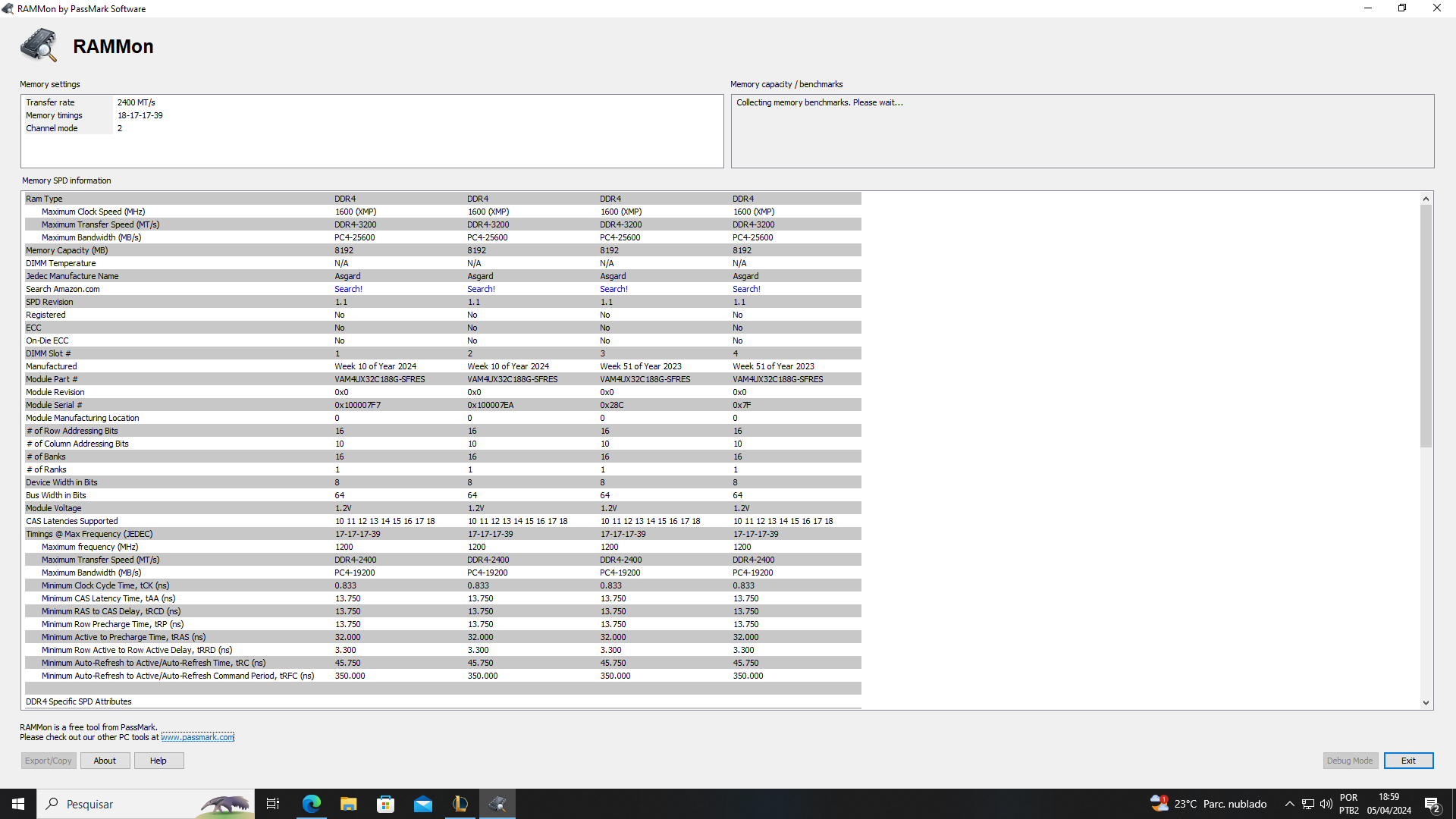Image resolution: width=1456 pixels, height=819 pixels.
Task: Select Minimum CAS Latency Time, tAA row
Action: (443, 598)
